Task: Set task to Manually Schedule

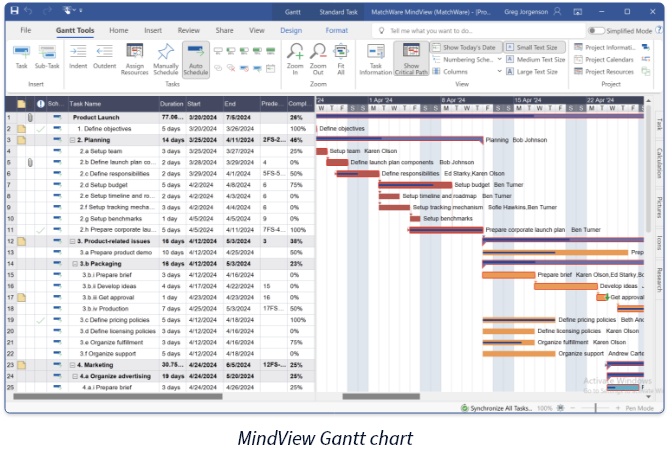Action: point(166,59)
